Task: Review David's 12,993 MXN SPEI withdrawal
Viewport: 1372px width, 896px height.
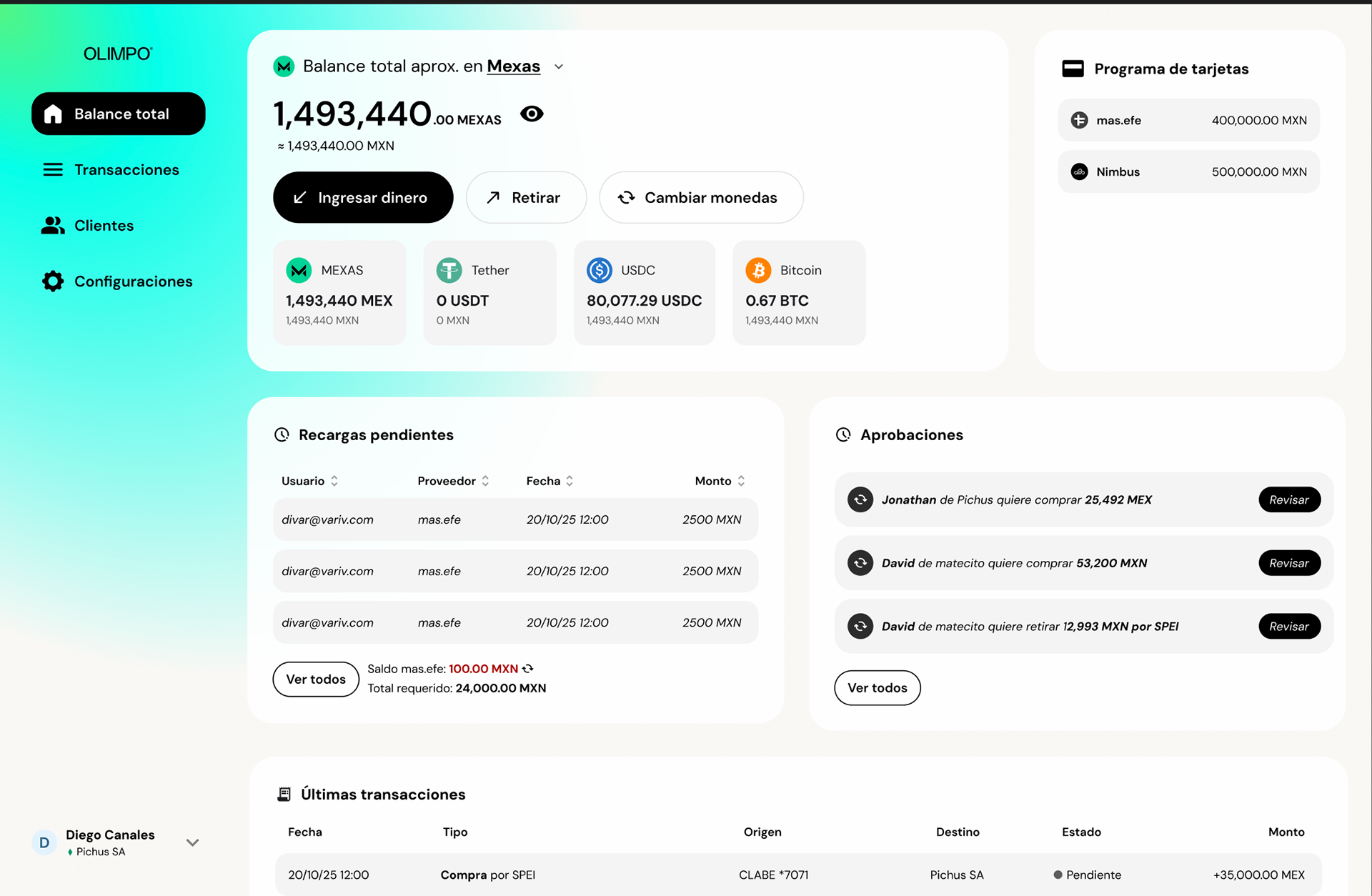Action: 1289,627
